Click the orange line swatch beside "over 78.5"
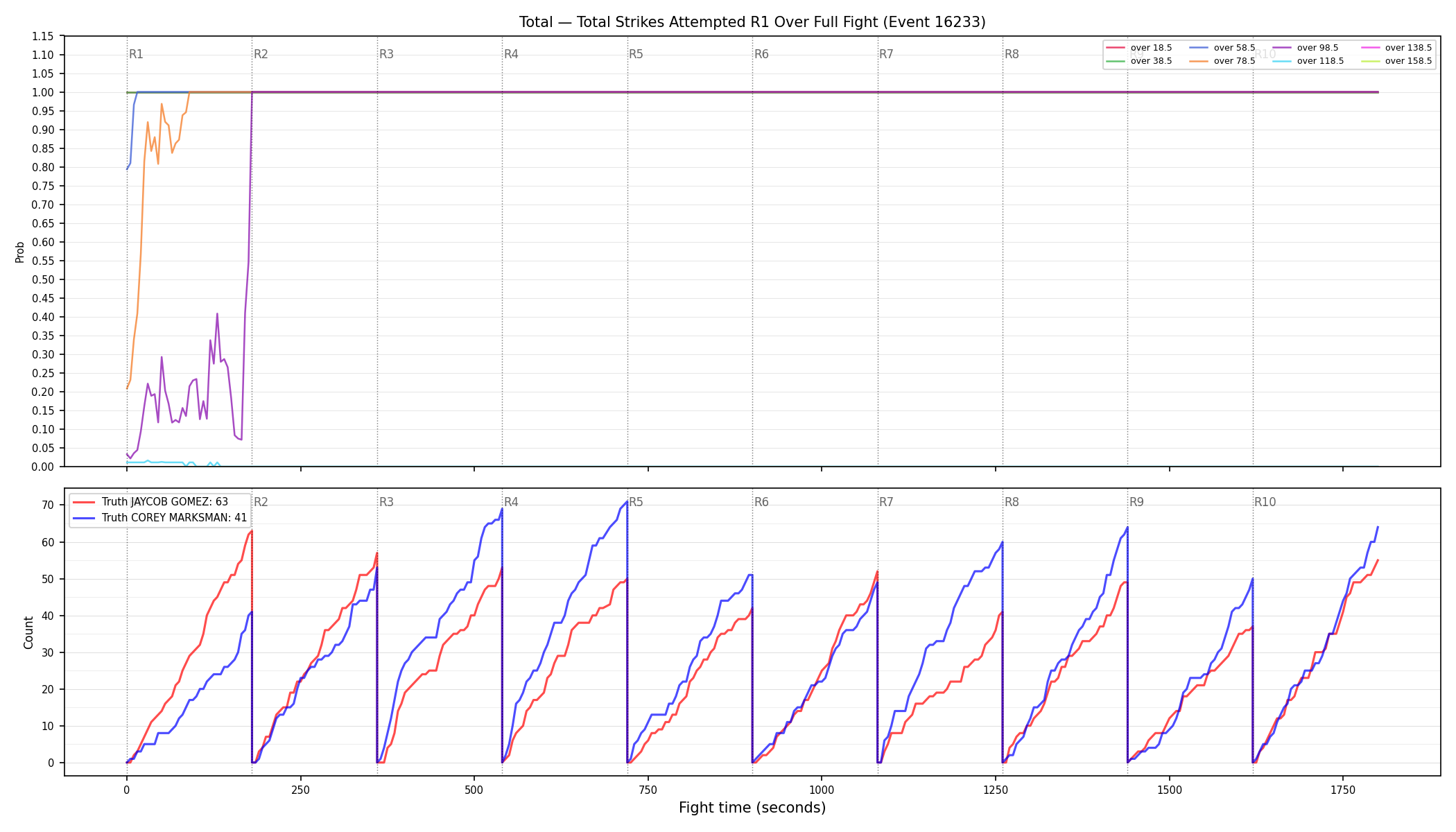Screen dimensions: 1456x832 pos(1199,61)
